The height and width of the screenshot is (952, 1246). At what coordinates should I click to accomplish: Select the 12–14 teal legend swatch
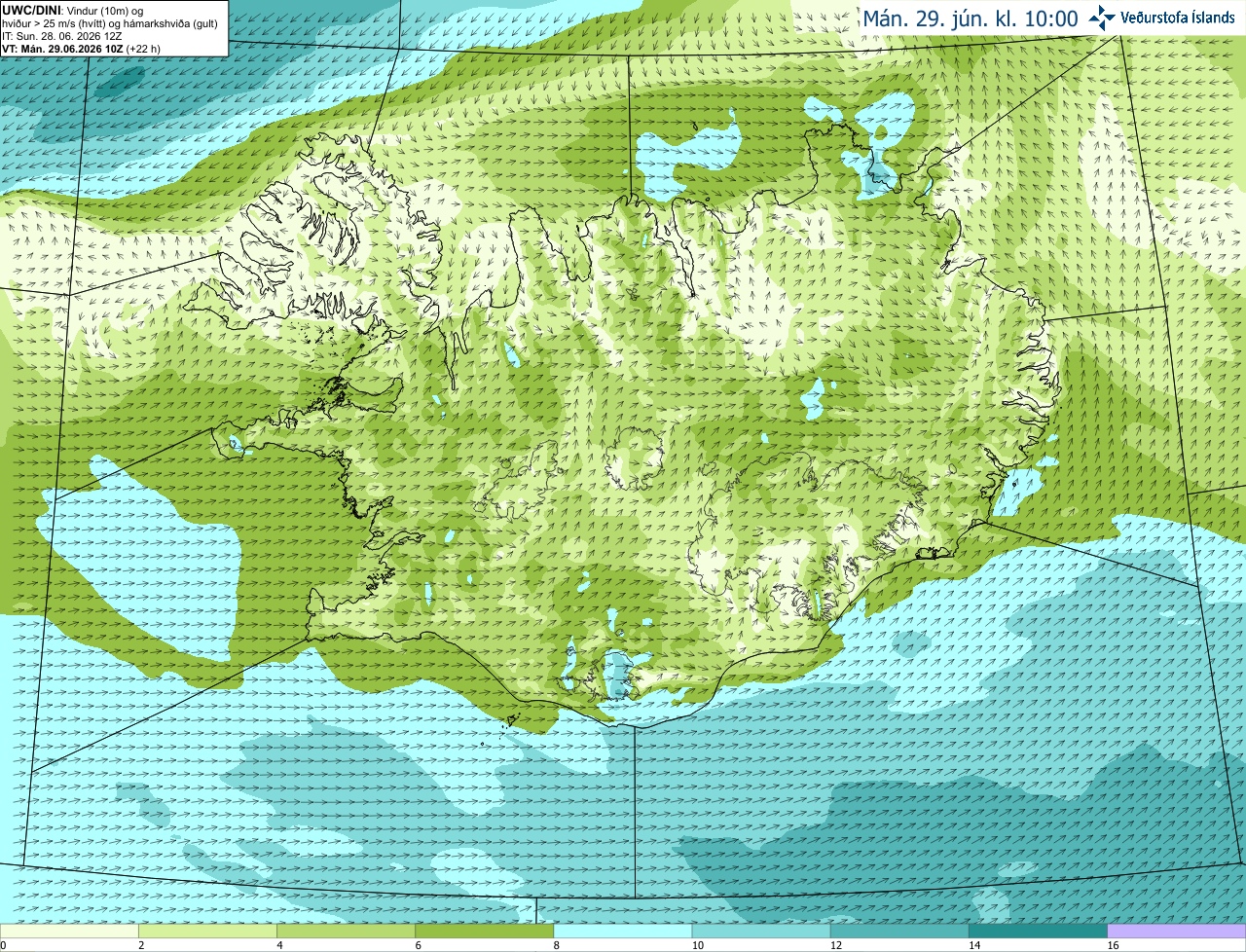point(899,931)
